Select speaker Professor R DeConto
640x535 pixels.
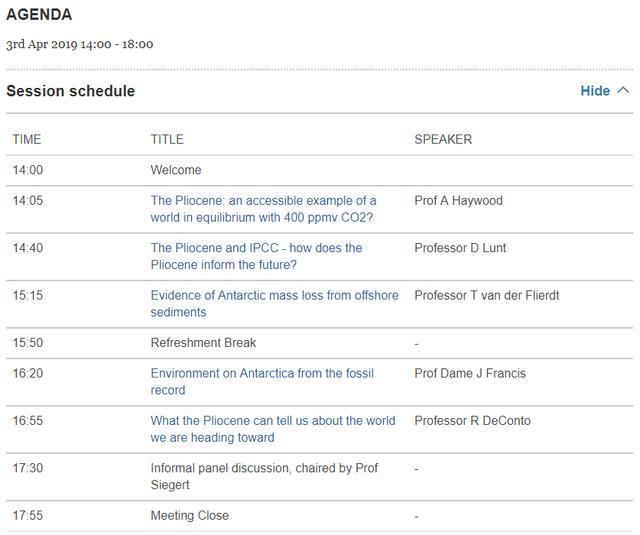pos(472,420)
